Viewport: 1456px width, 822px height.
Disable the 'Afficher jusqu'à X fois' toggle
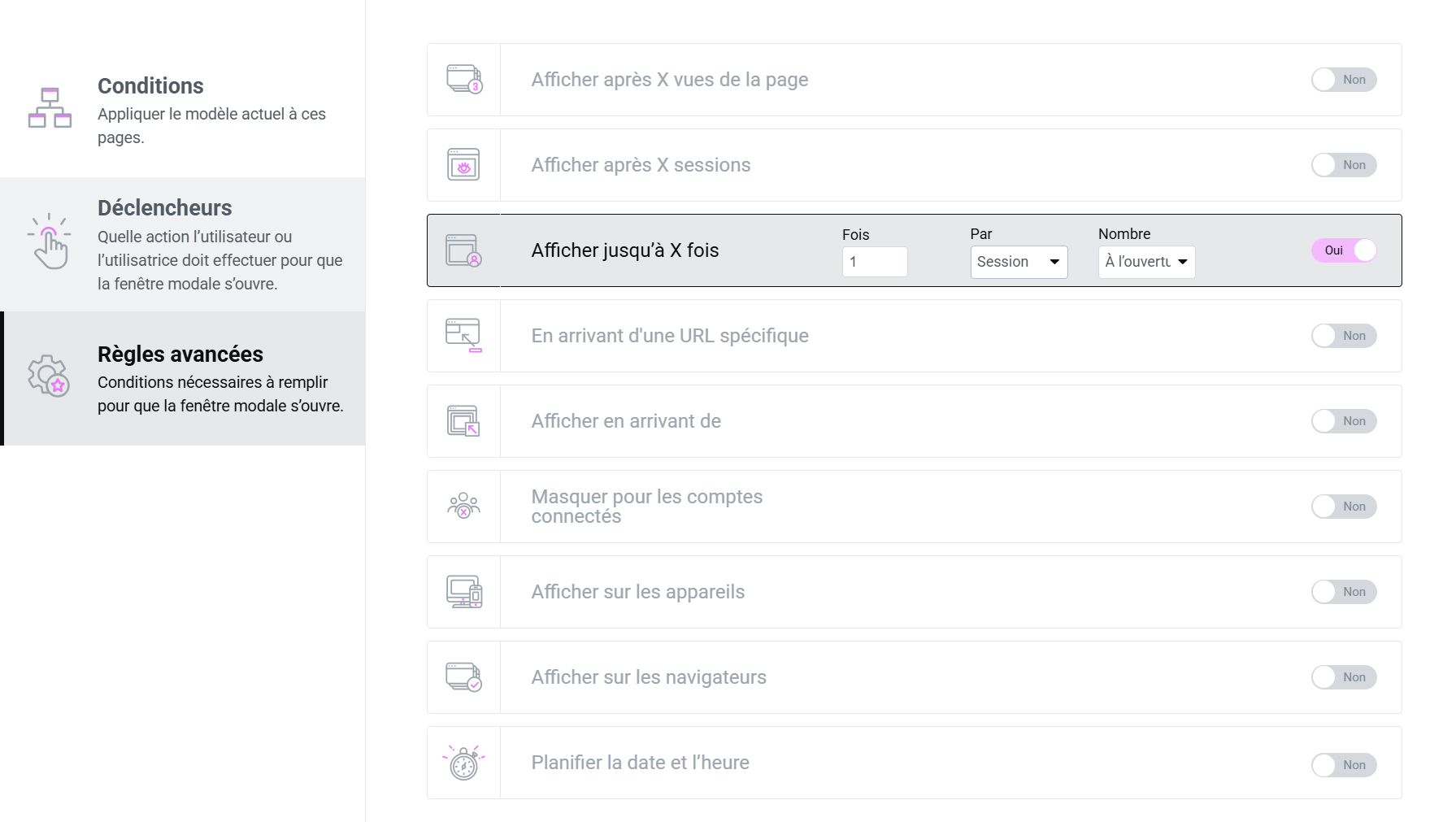click(x=1343, y=250)
